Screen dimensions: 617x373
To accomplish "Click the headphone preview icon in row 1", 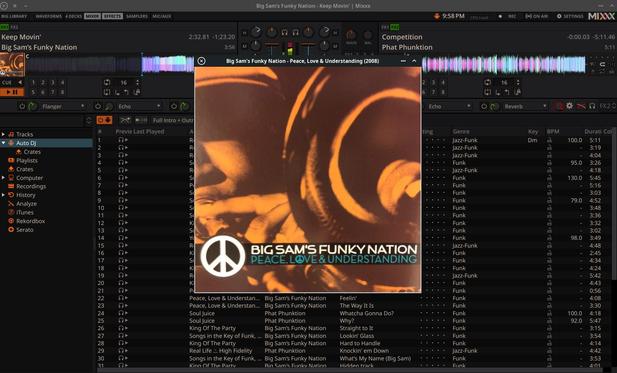I will tap(121, 140).
